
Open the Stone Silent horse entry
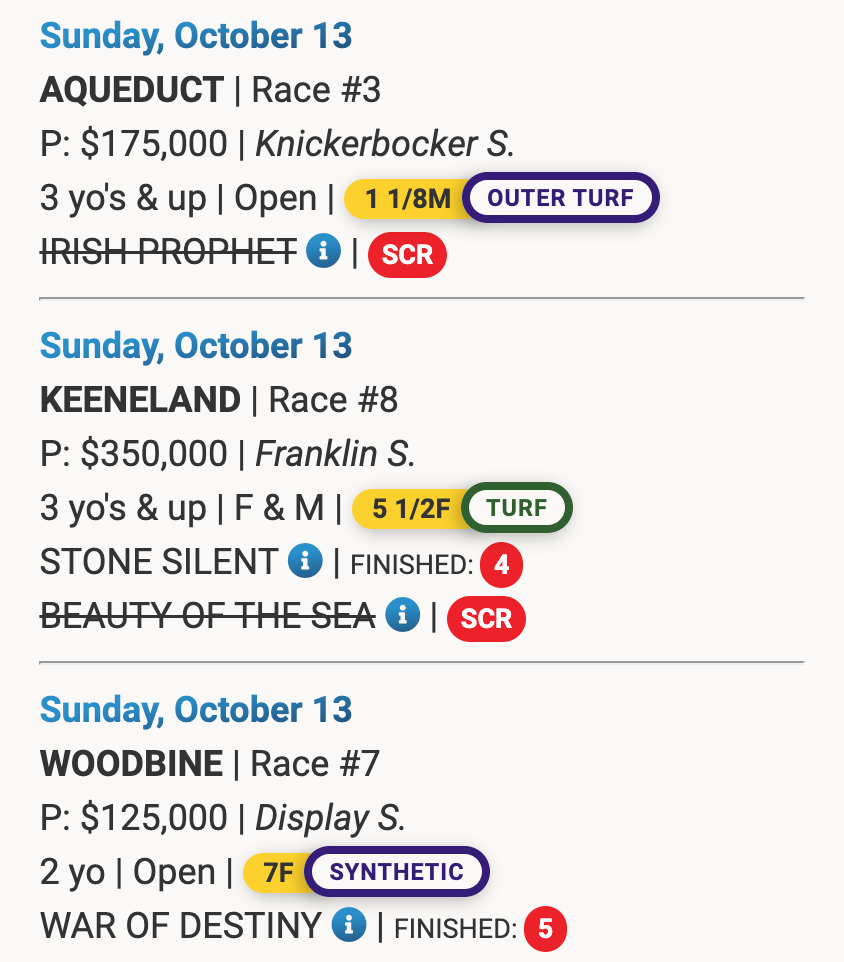pyautogui.click(x=158, y=562)
